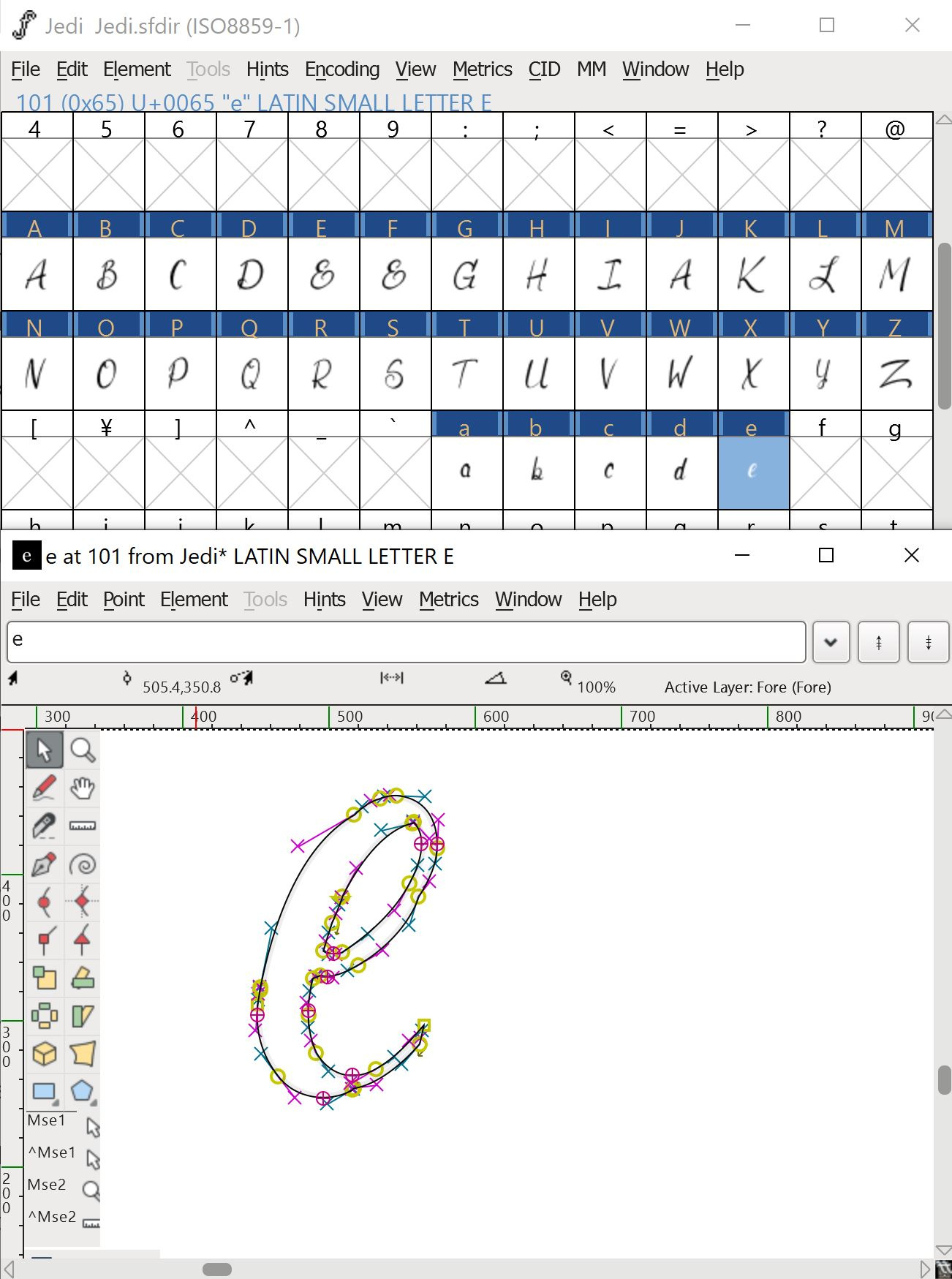Image resolution: width=952 pixels, height=1279 pixels.
Task: Click the glyph editor vertical scrollbar thumb
Action: 944,1080
